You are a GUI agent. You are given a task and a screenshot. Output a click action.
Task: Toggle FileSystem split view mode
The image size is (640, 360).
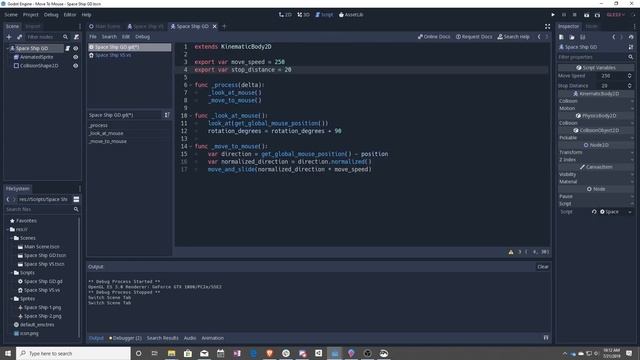(x=76, y=199)
